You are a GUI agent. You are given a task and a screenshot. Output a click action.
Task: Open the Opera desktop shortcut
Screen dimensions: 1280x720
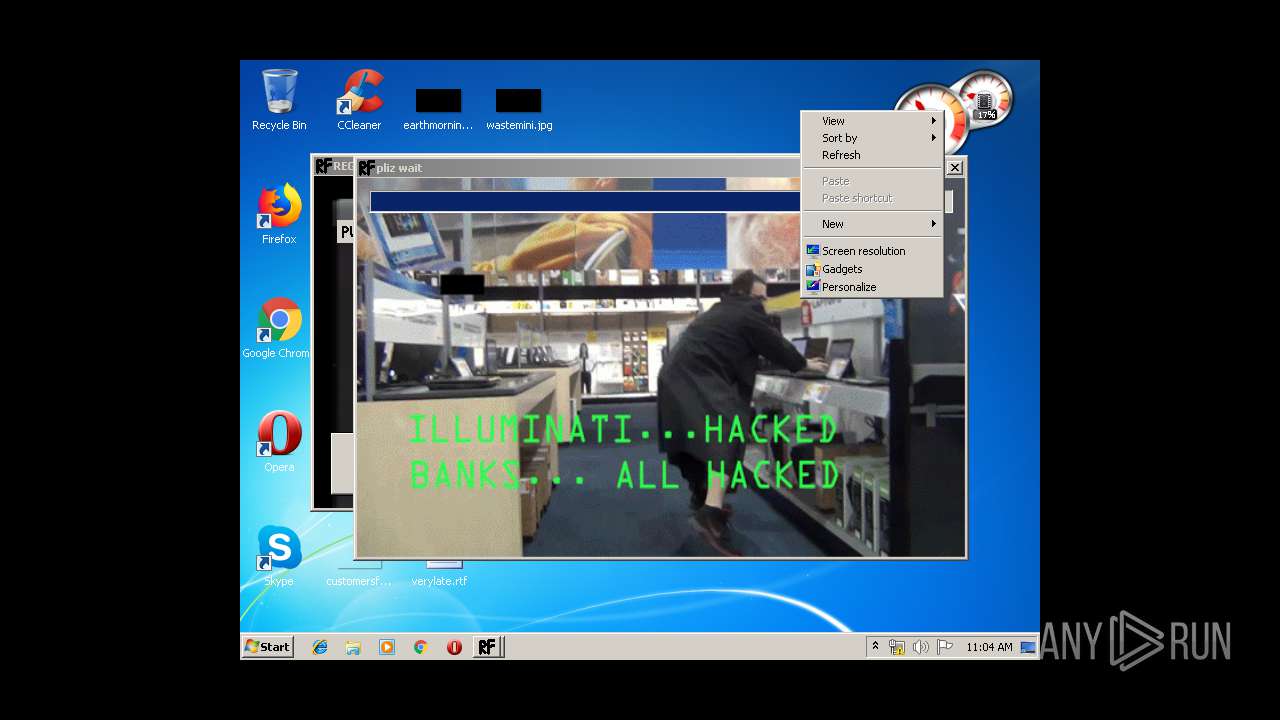point(279,441)
